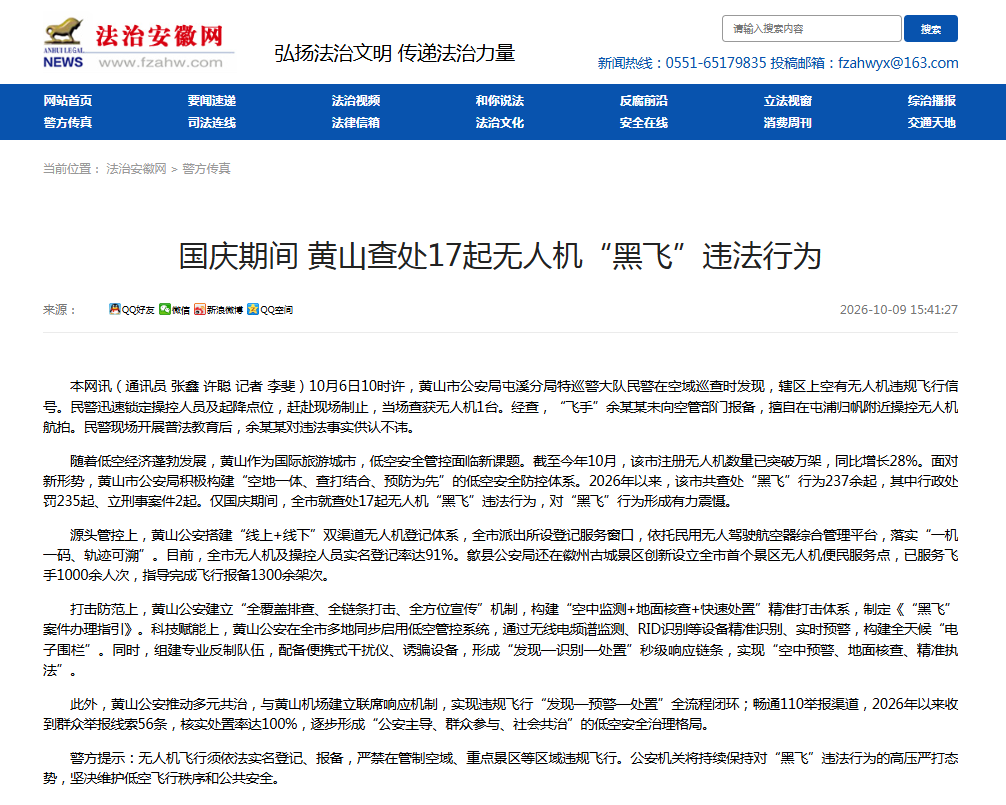Click the 法治安徽网 site logo
Image resolution: width=1006 pixels, height=805 pixels.
[x=138, y=44]
